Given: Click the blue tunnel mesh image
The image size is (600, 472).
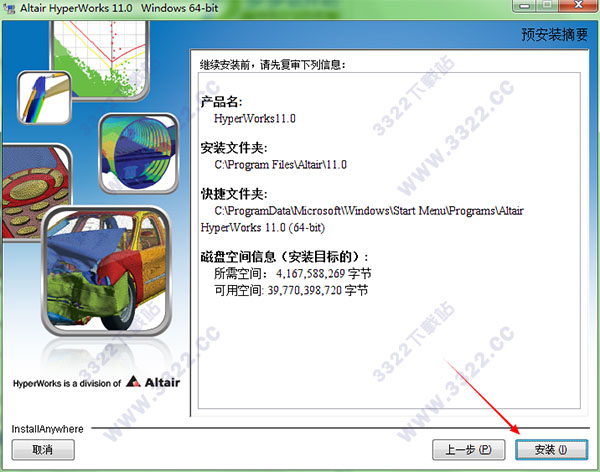Looking at the screenshot, I should (139, 153).
